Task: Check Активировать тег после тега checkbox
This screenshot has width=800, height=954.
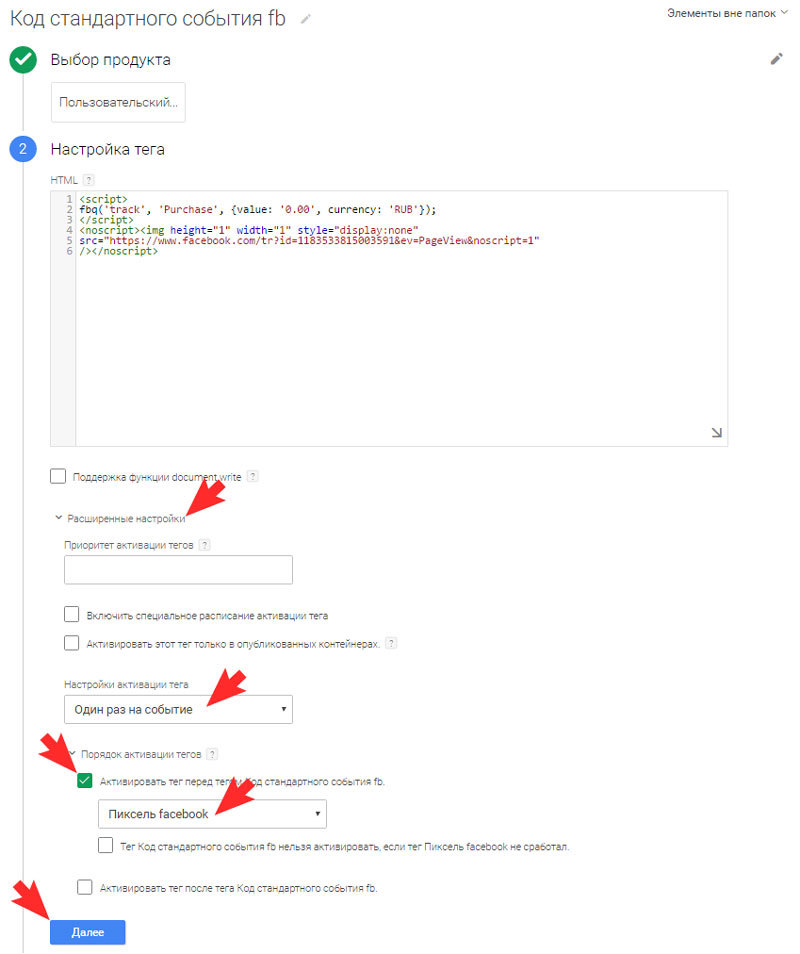Action: 85,887
